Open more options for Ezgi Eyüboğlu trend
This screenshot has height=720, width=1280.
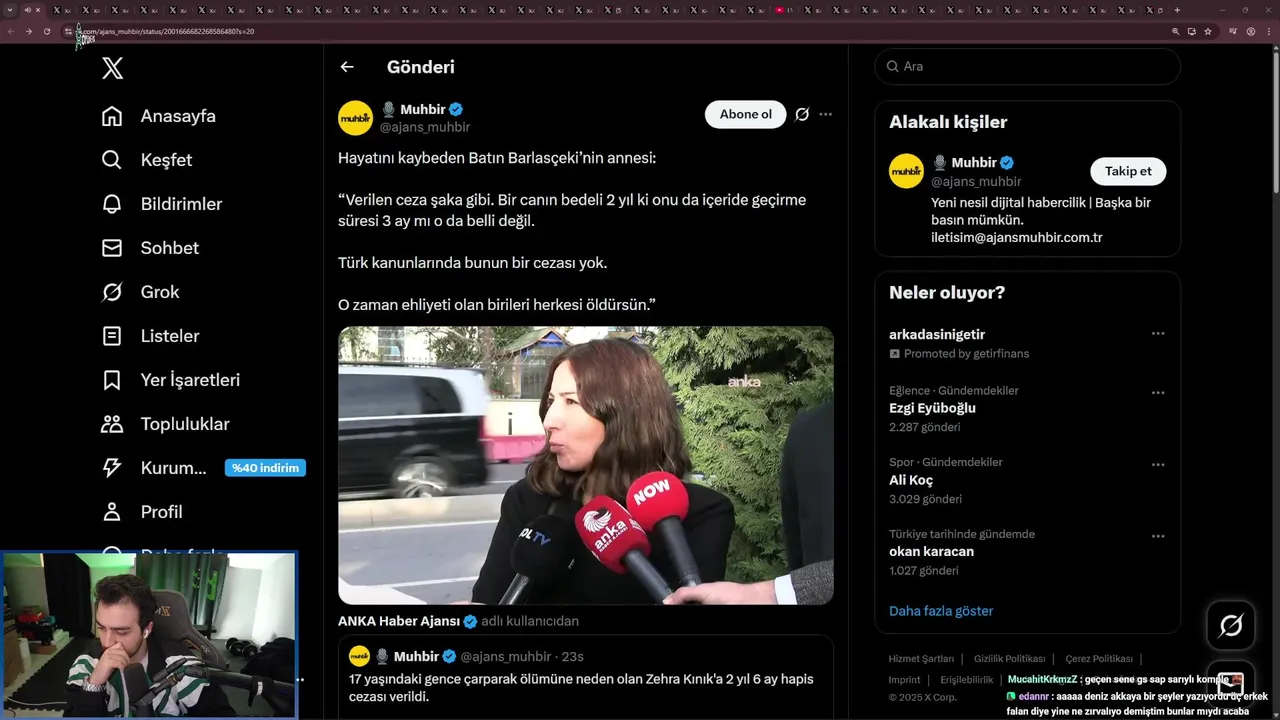point(1158,393)
